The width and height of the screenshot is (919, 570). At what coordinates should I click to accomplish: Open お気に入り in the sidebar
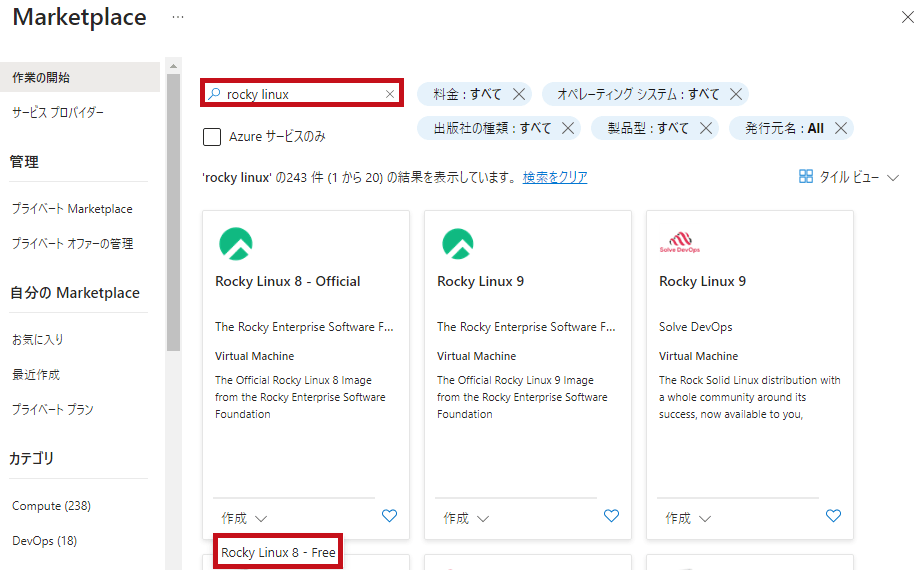tap(38, 339)
